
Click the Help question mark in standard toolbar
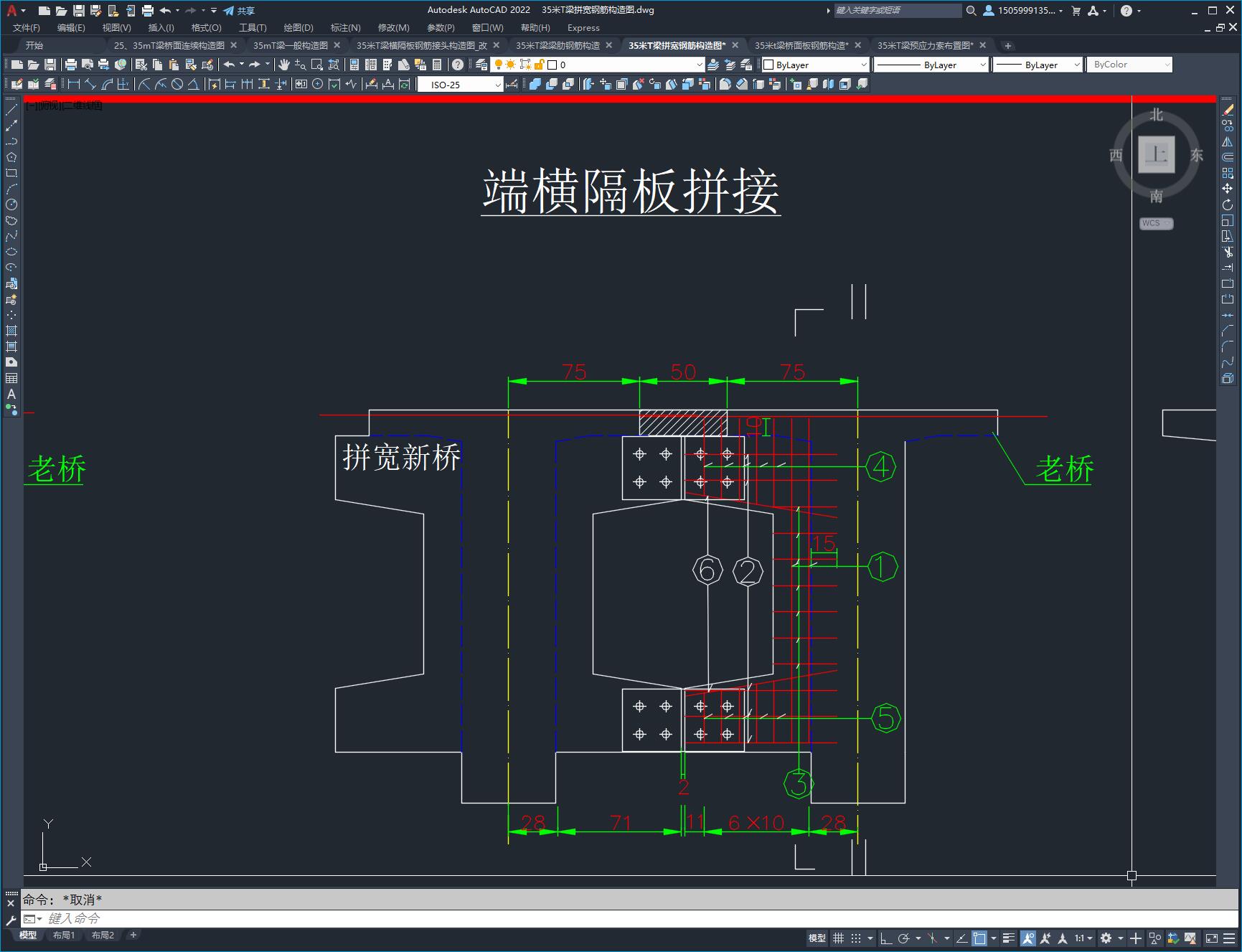[x=458, y=65]
